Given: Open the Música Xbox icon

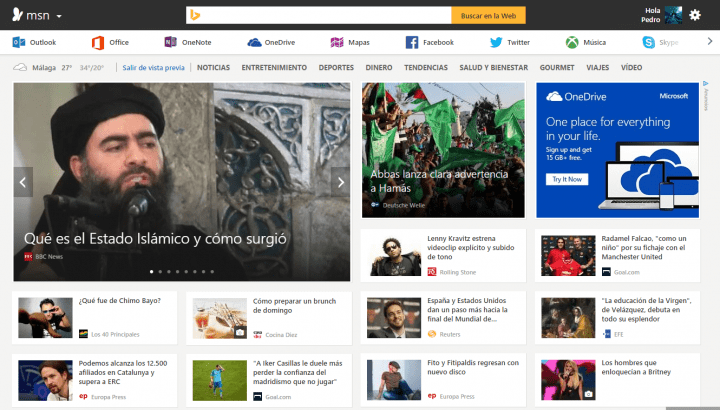Looking at the screenshot, I should click(572, 42).
